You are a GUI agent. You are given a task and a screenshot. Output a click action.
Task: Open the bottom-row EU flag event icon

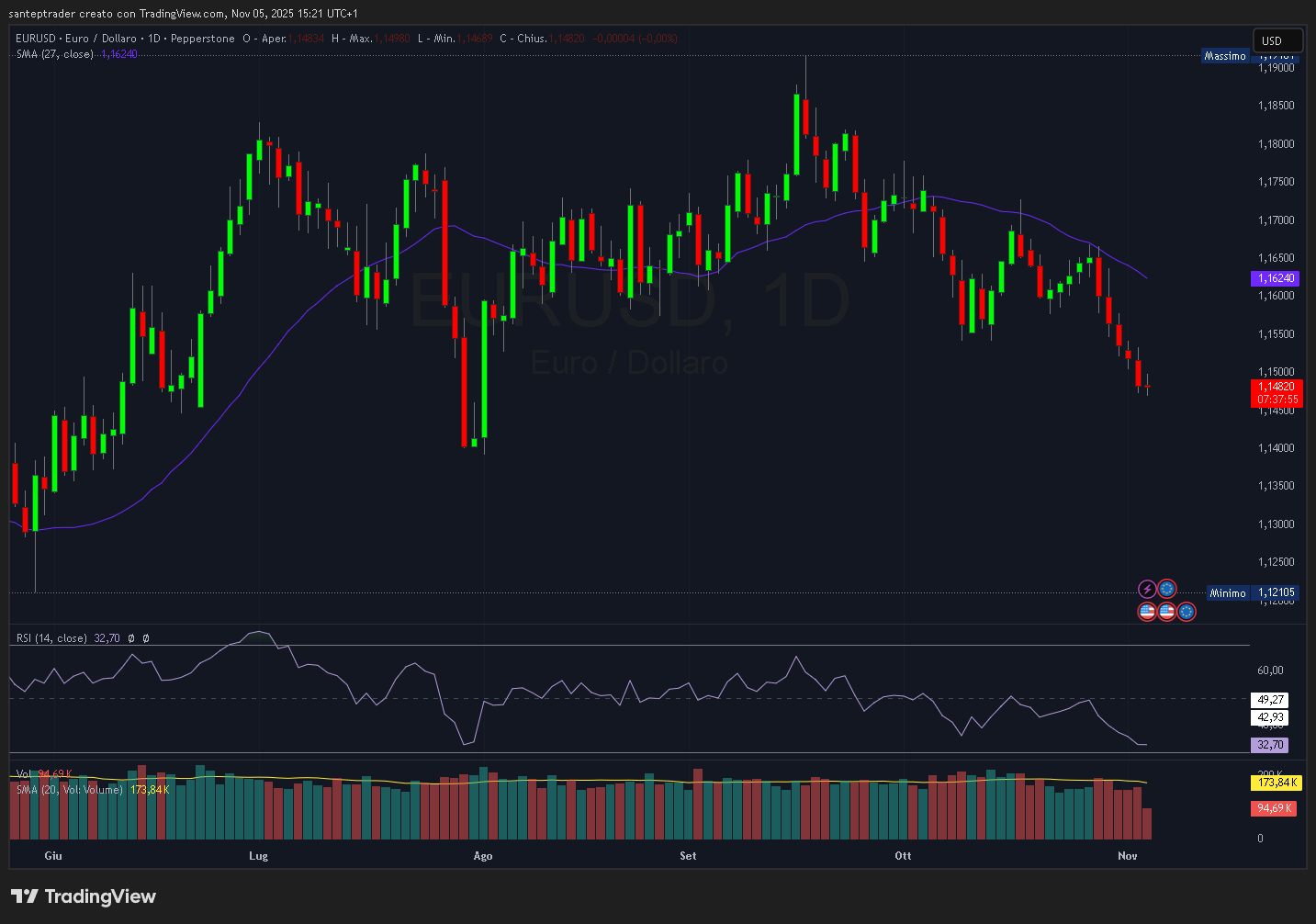point(1187,612)
